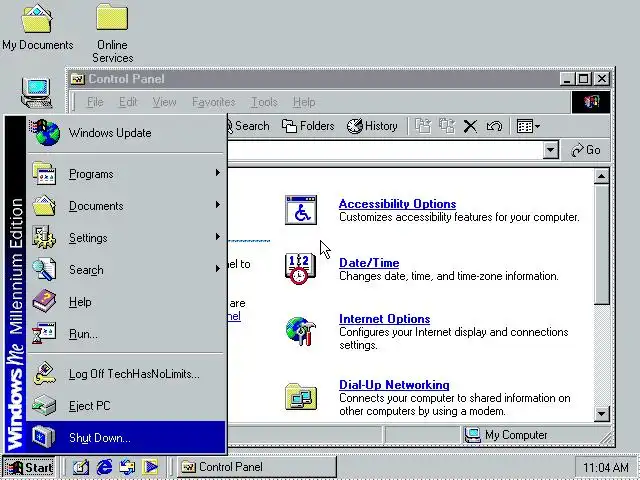Open the History toolbar button

pos(372,126)
